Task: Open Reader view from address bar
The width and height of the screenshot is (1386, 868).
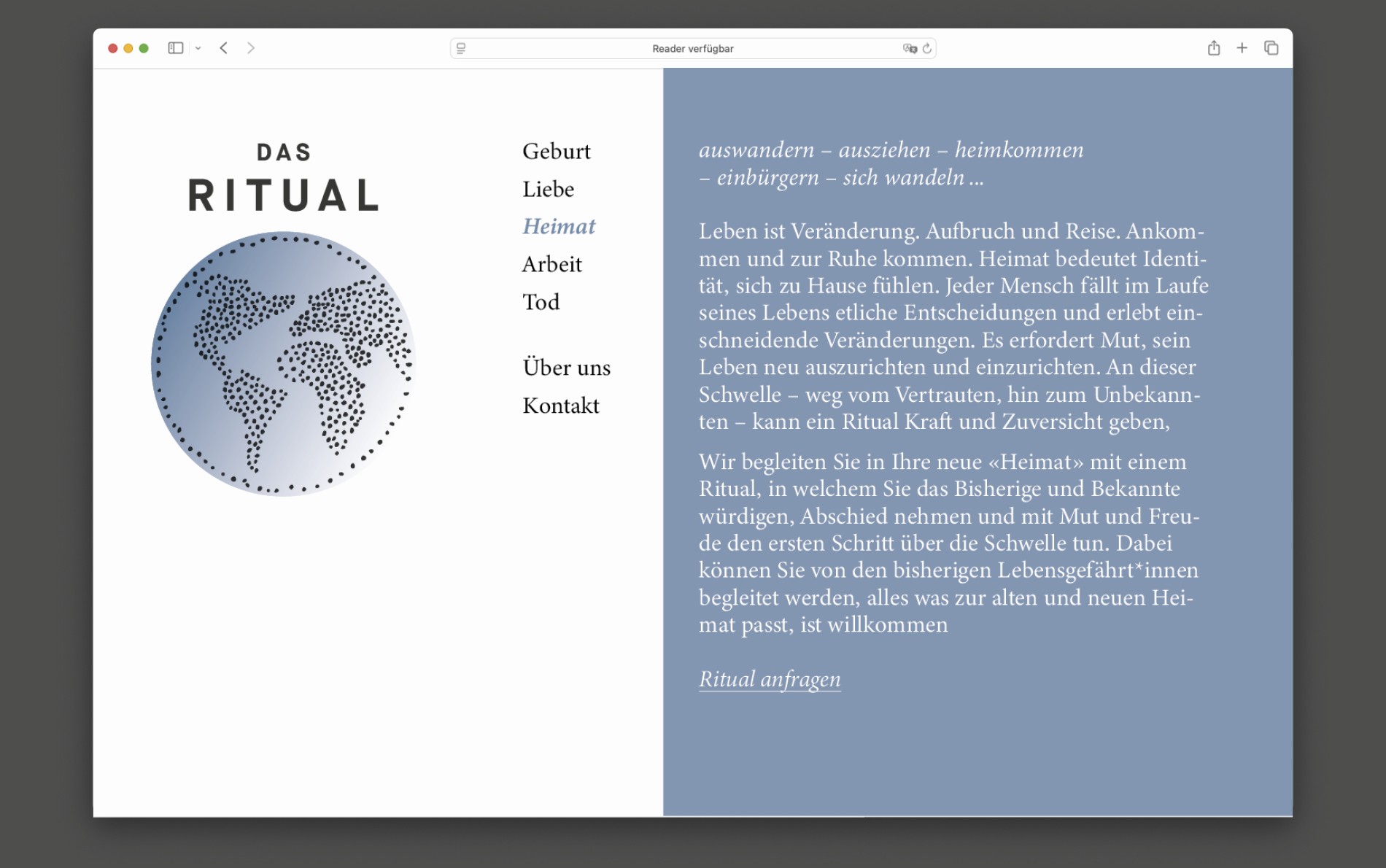Action: point(461,48)
